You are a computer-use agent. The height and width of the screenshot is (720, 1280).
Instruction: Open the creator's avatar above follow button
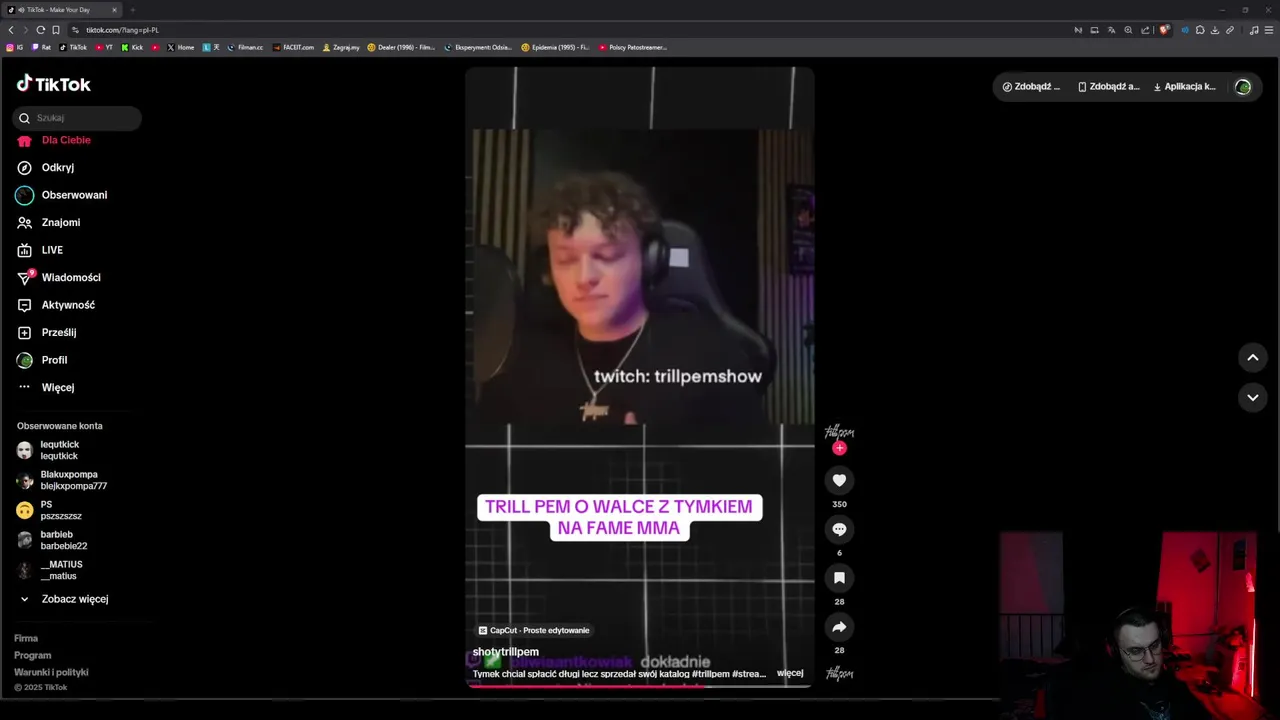(839, 432)
